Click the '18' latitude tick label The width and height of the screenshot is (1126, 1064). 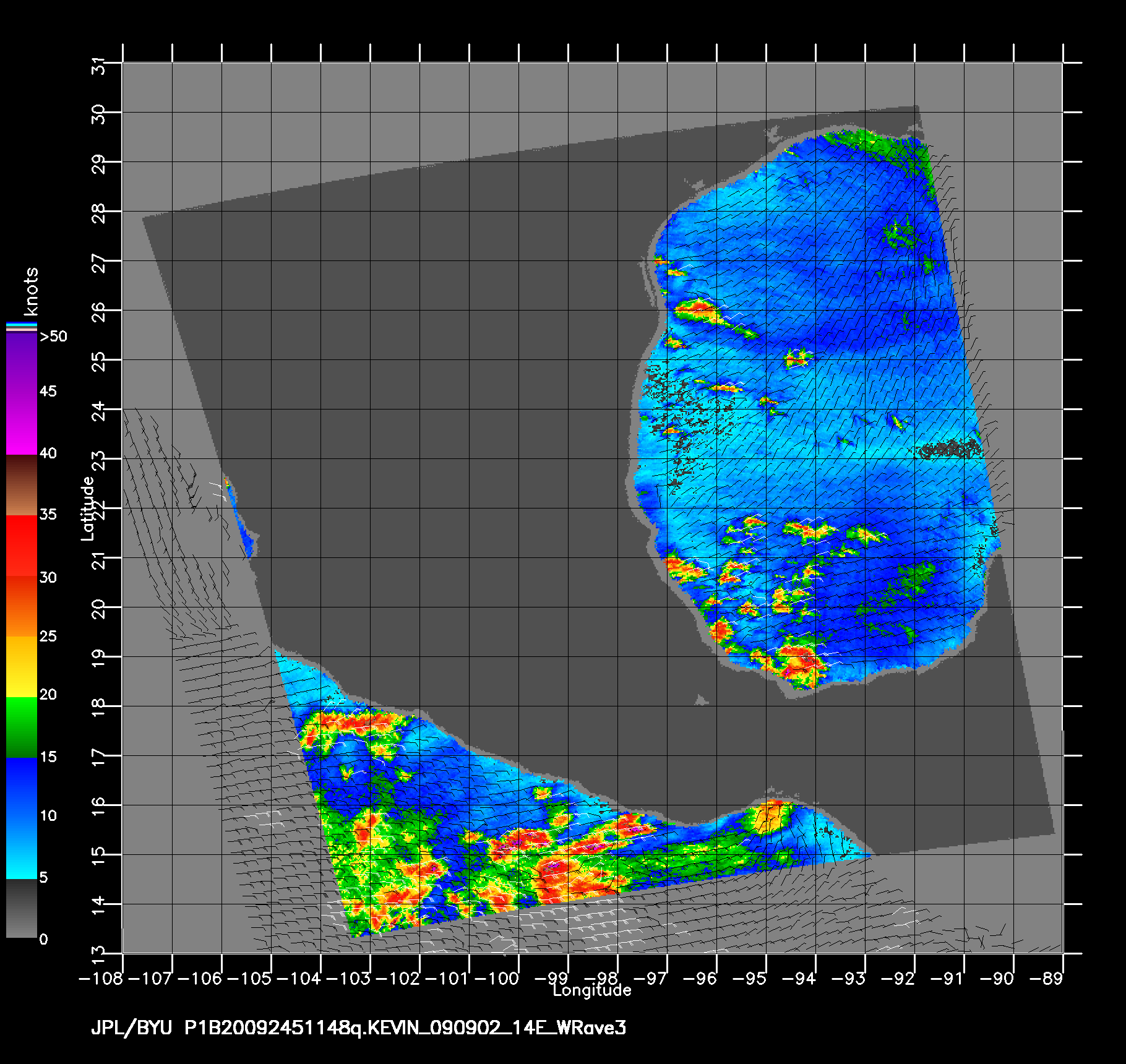pyautogui.click(x=99, y=708)
